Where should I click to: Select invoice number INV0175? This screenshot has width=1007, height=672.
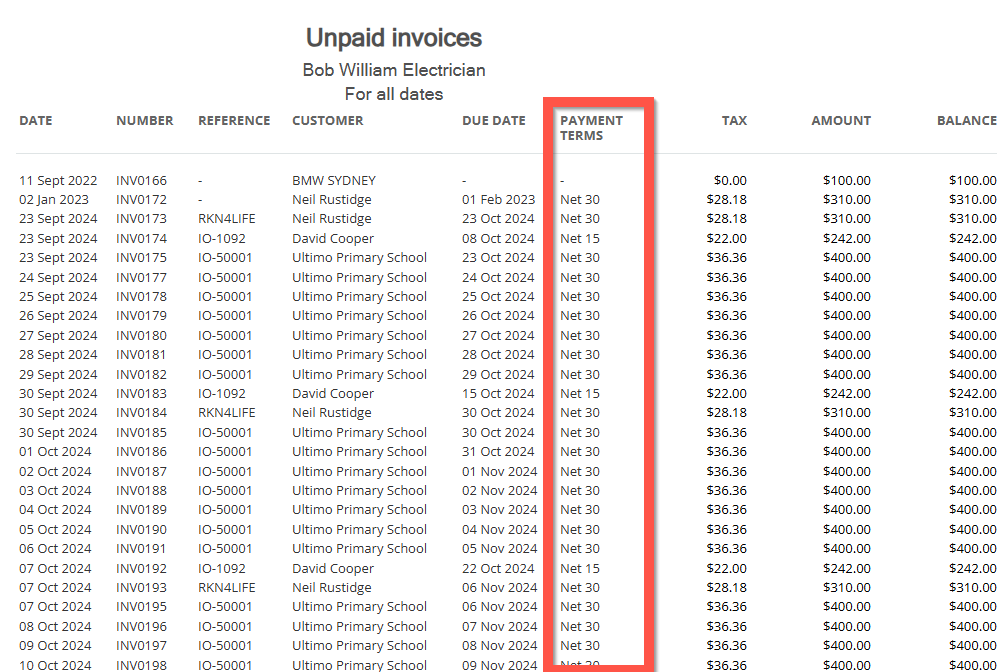(x=141, y=258)
